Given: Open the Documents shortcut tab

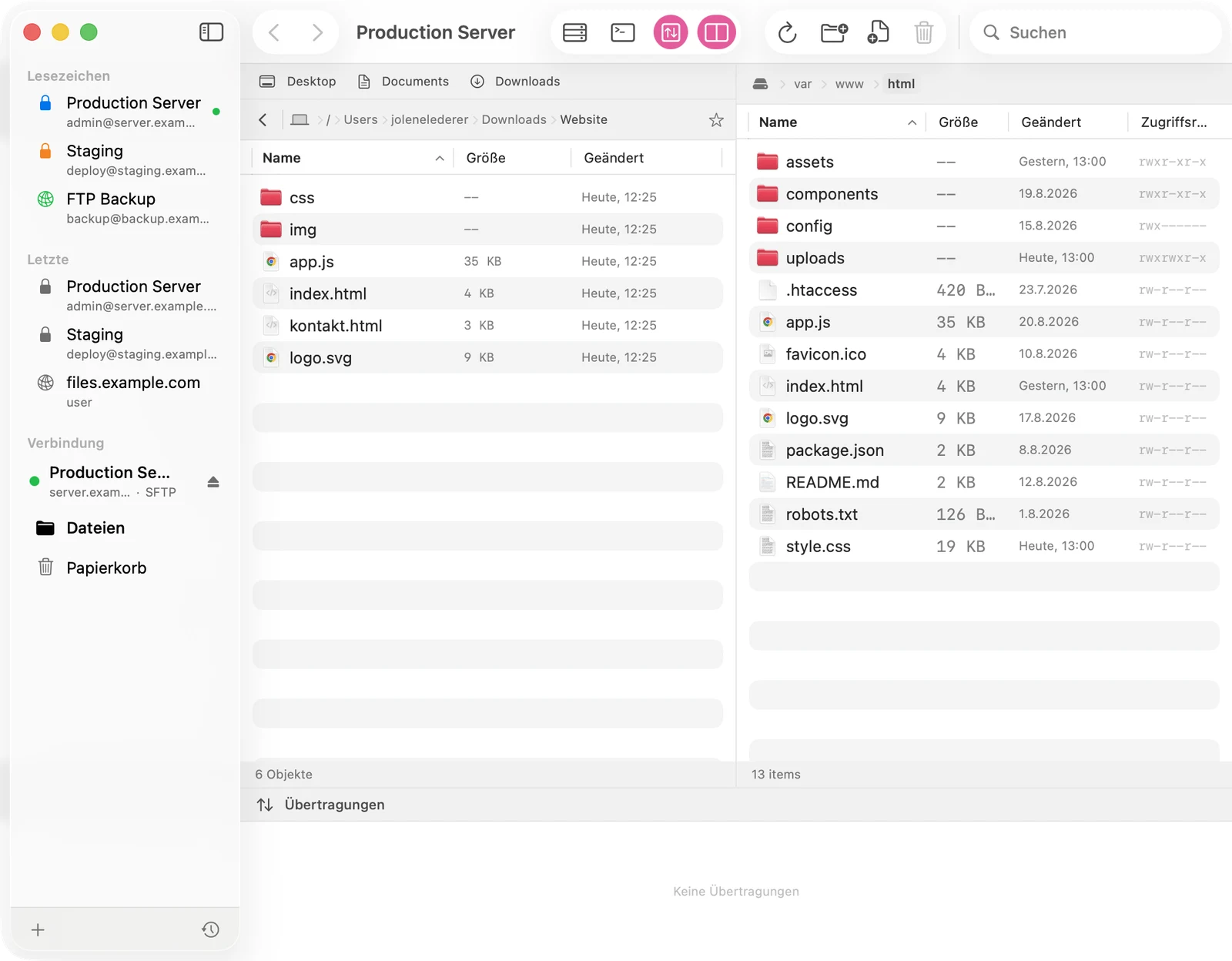Looking at the screenshot, I should click(x=403, y=82).
